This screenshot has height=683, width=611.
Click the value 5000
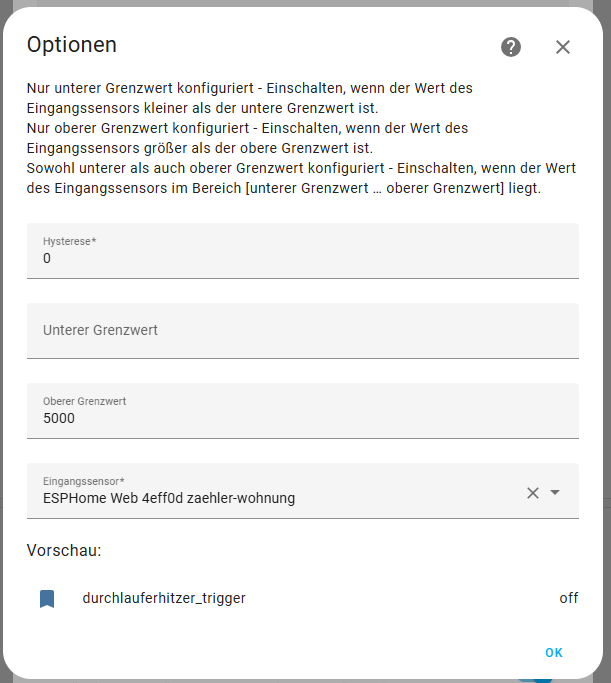click(x=59, y=418)
